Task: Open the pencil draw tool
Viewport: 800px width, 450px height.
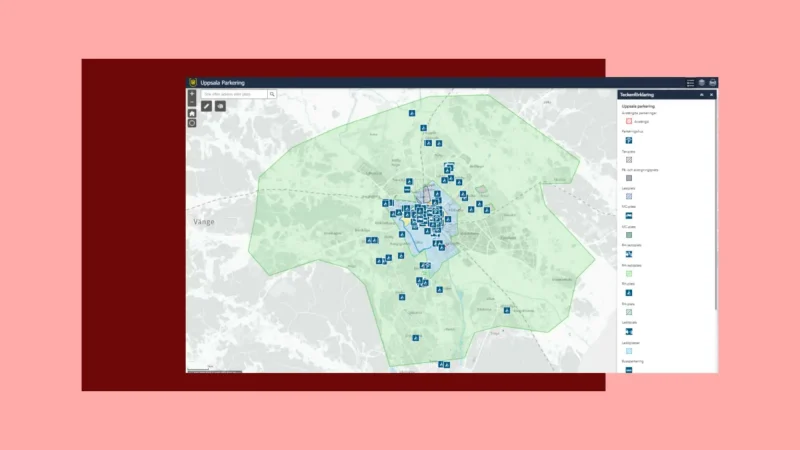Action: pyautogui.click(x=207, y=105)
